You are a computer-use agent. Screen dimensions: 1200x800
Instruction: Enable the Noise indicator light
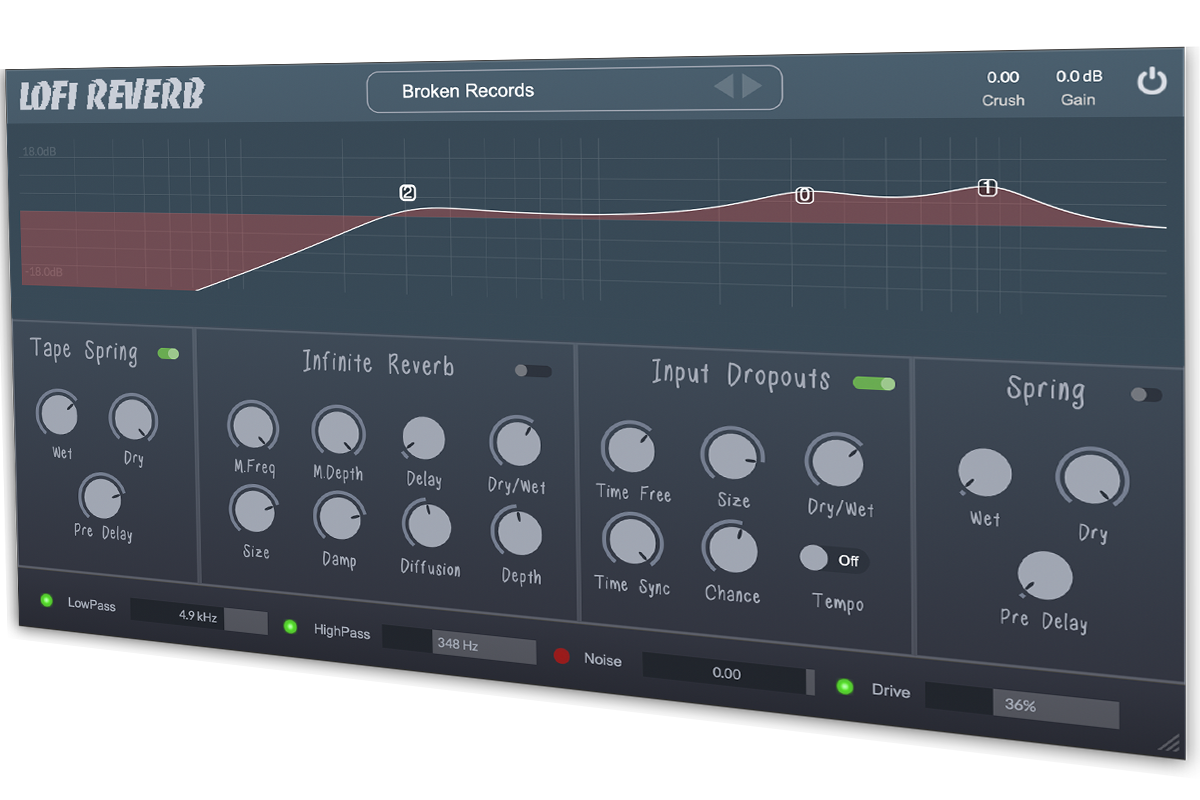[563, 659]
